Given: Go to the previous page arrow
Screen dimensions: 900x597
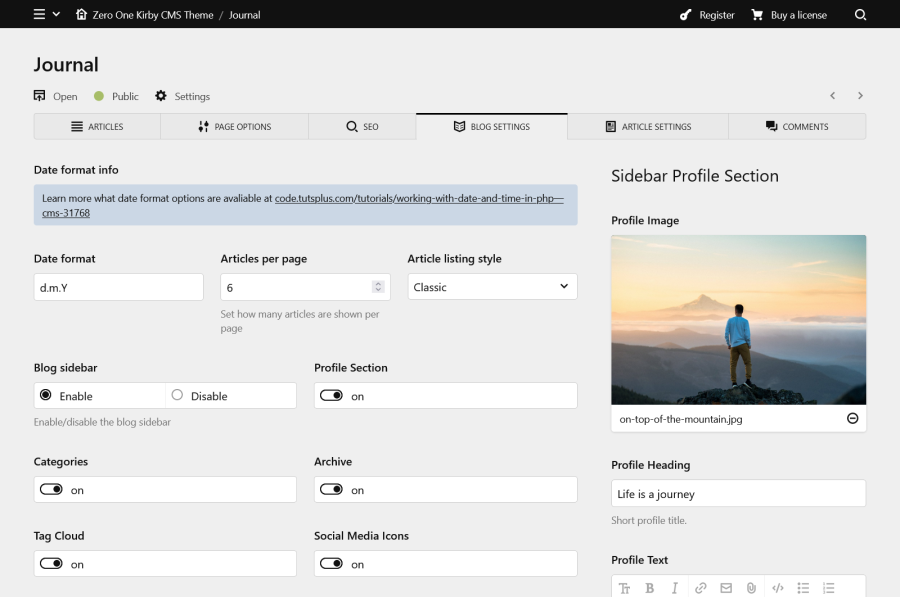Looking at the screenshot, I should tap(832, 96).
